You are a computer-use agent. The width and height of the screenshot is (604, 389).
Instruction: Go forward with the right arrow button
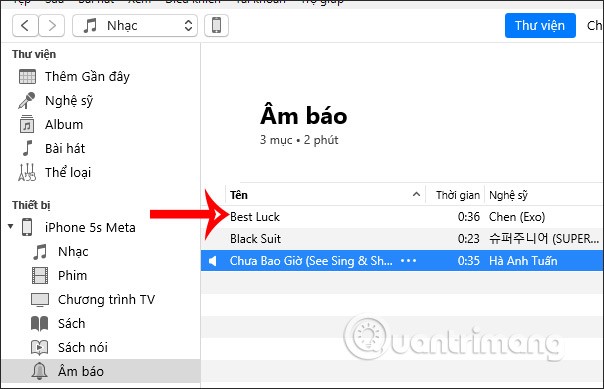(52, 26)
